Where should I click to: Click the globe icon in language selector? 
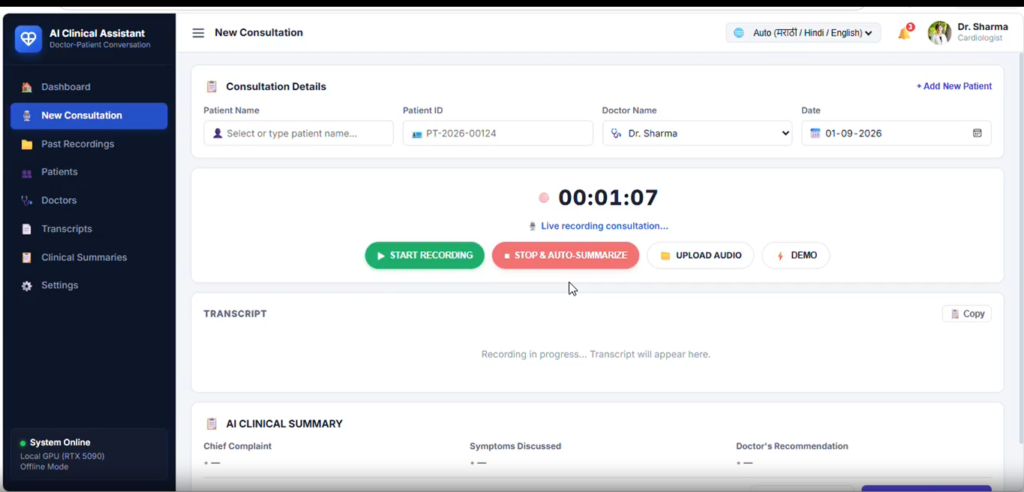[739, 33]
